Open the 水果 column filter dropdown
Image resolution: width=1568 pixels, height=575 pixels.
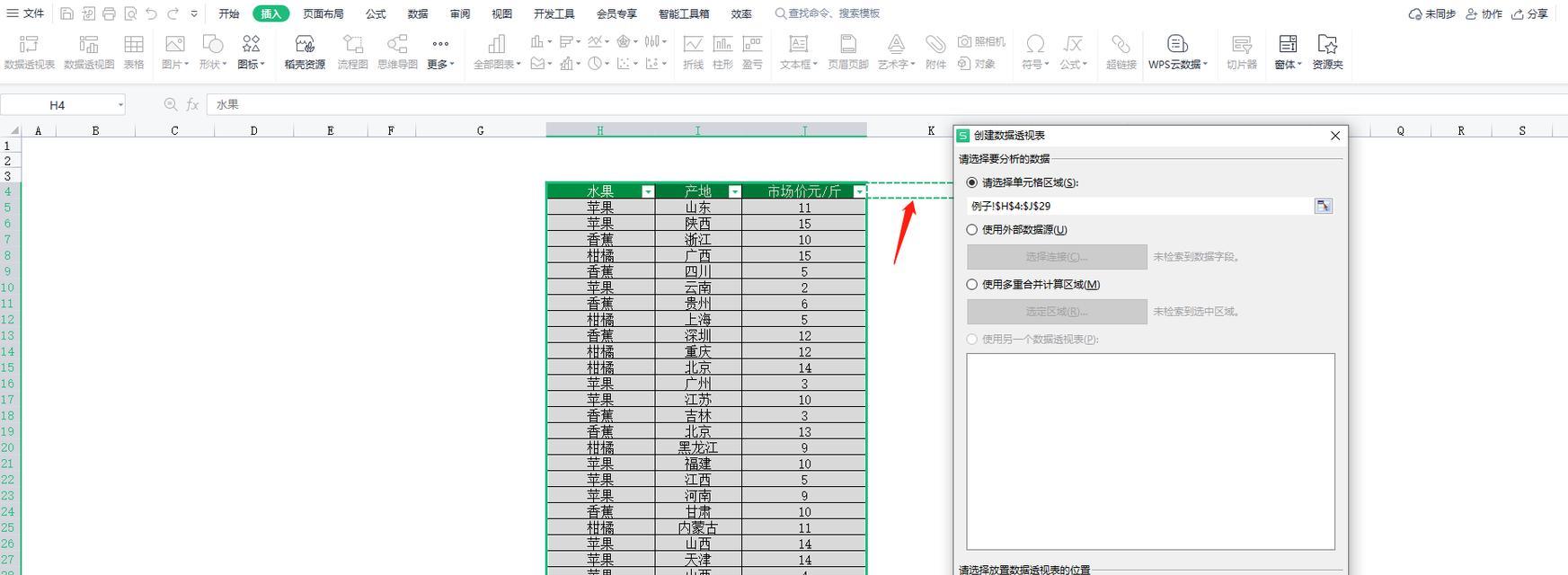point(648,191)
